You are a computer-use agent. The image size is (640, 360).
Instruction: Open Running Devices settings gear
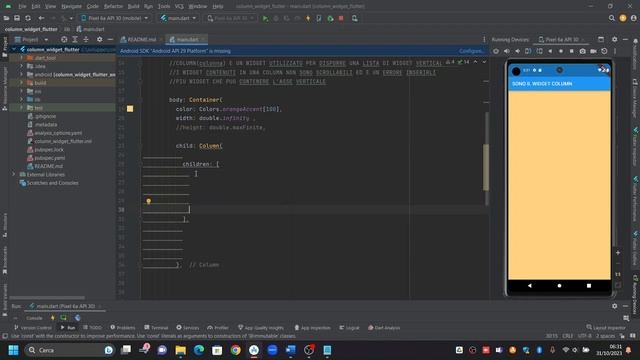(614, 40)
